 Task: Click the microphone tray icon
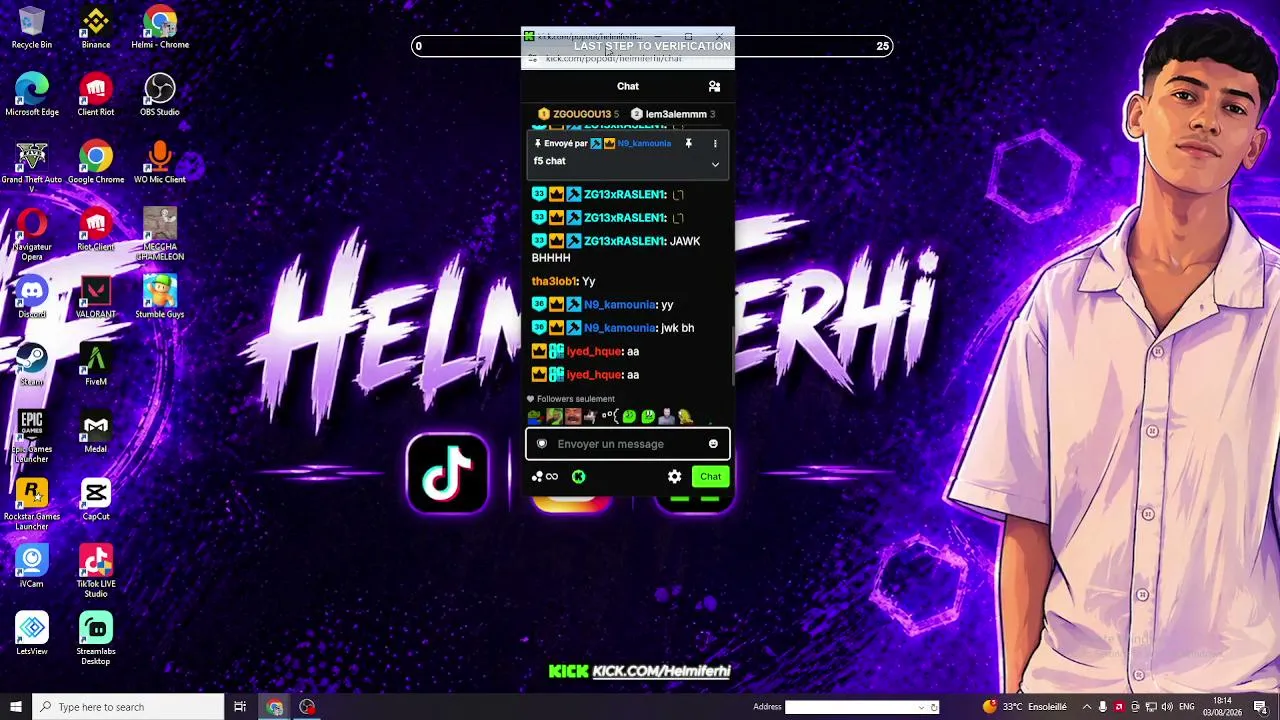pyautogui.click(x=1103, y=707)
